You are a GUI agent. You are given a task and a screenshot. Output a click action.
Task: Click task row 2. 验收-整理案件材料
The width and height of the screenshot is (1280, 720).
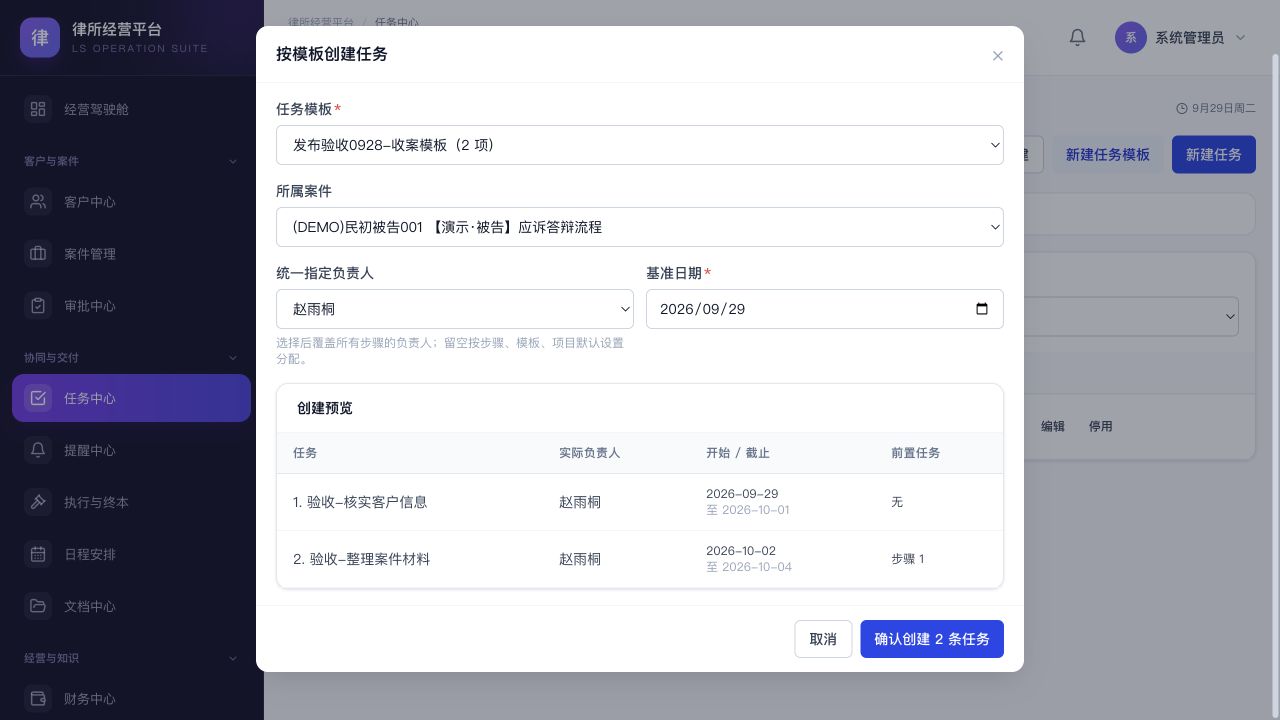(640, 559)
